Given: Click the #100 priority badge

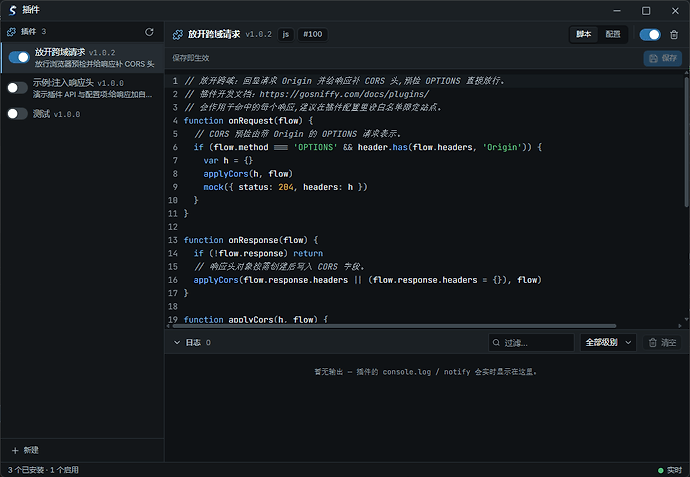Looking at the screenshot, I should tap(312, 34).
